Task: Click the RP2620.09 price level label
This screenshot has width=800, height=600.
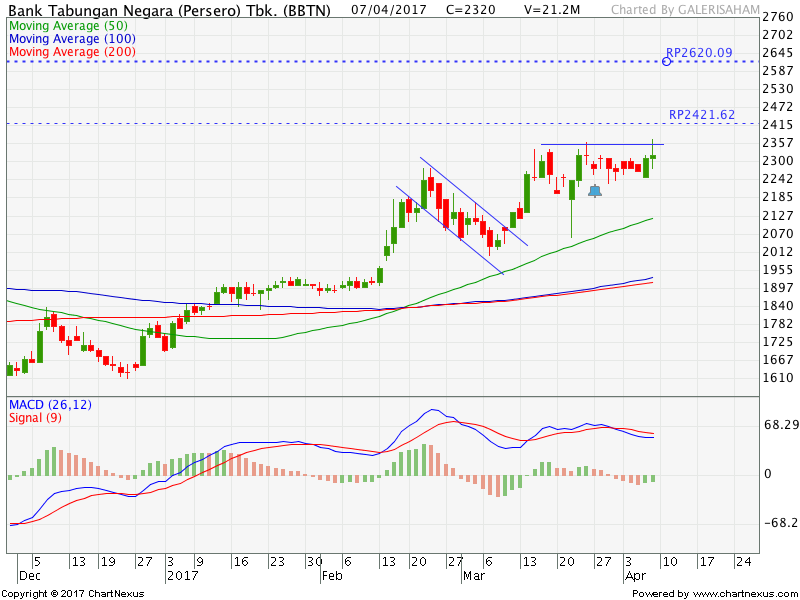Action: click(700, 52)
